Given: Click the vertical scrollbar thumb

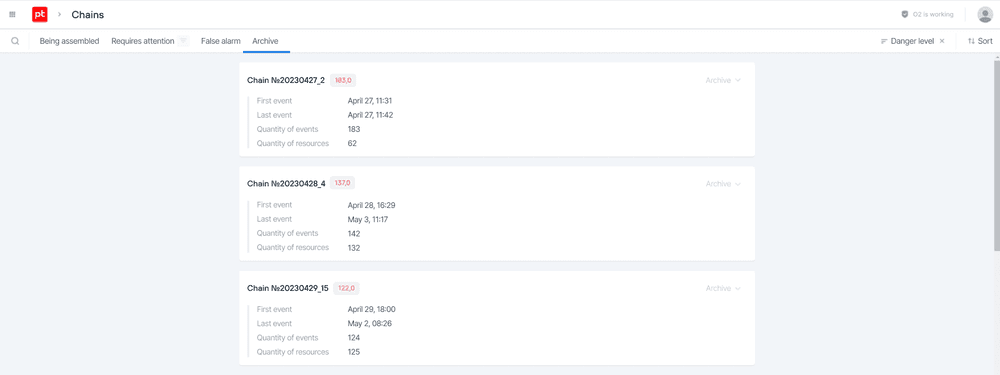Looking at the screenshot, I should click(x=996, y=155).
